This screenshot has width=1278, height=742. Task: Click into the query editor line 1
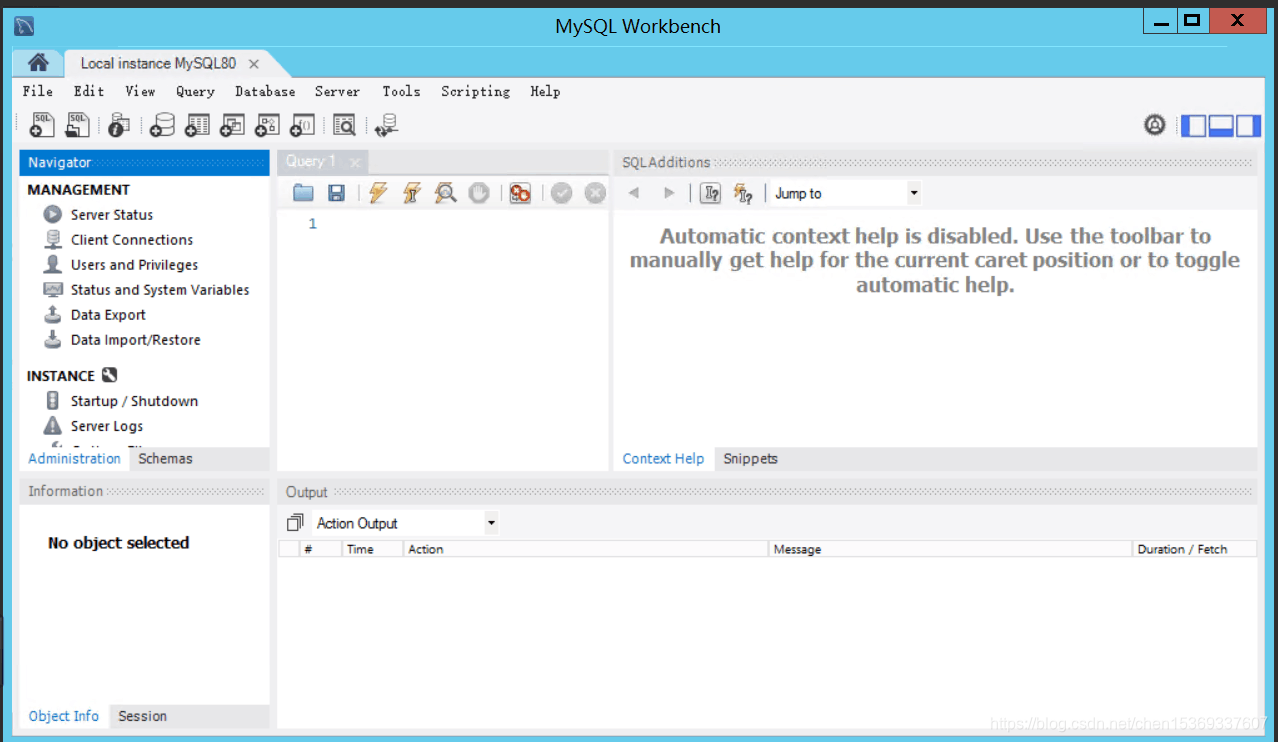pyautogui.click(x=465, y=224)
